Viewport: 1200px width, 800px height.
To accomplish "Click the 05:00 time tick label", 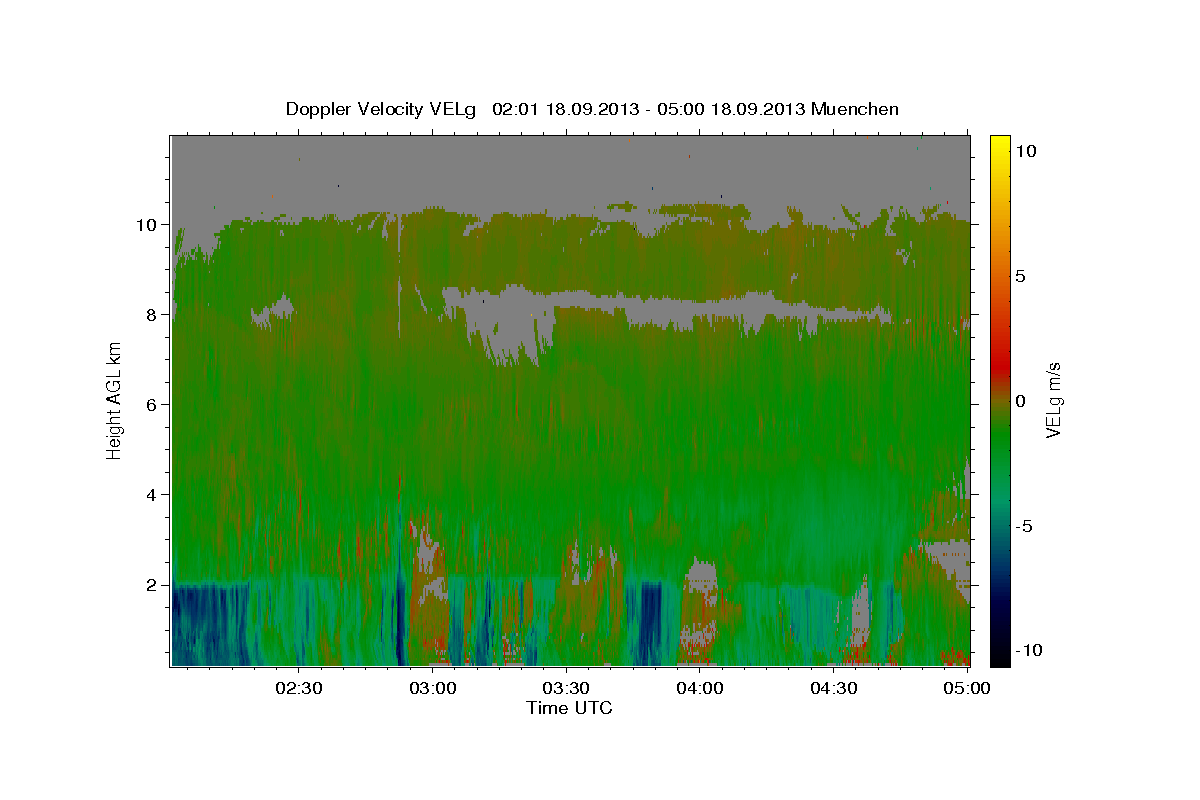I will coord(967,687).
